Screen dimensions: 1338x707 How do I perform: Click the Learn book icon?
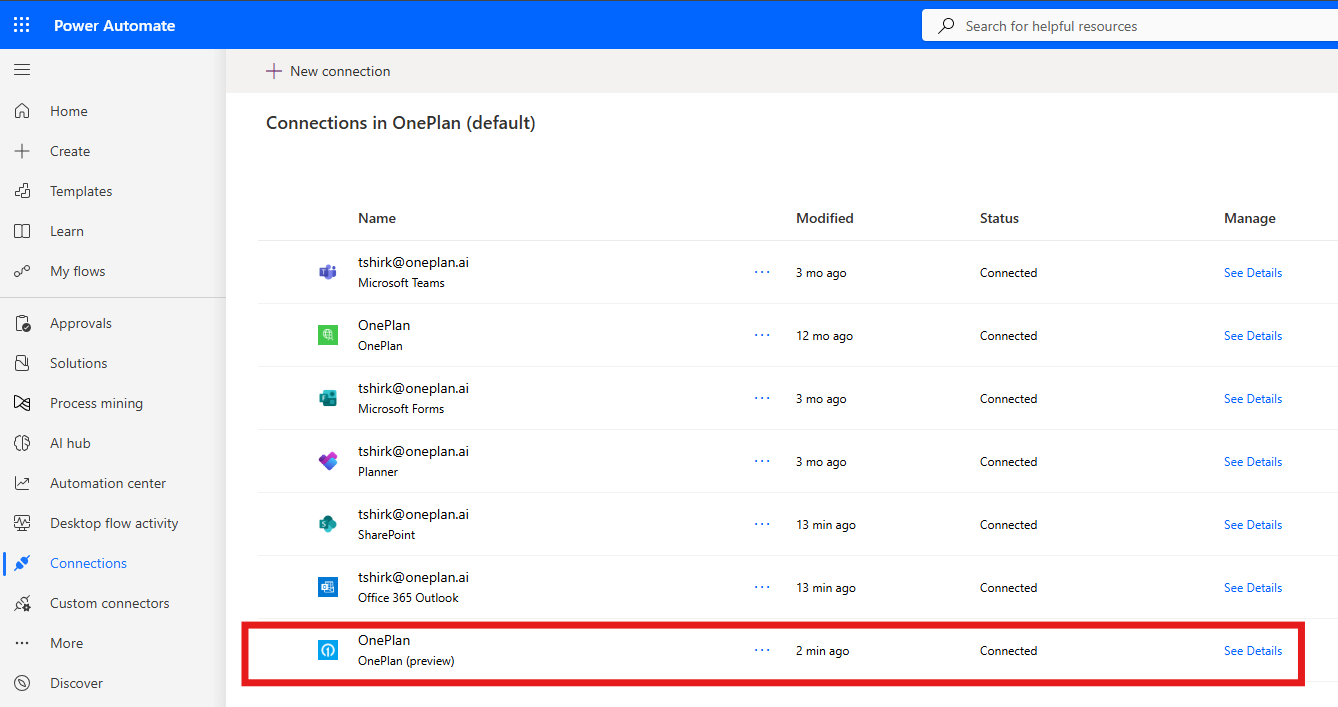point(22,231)
